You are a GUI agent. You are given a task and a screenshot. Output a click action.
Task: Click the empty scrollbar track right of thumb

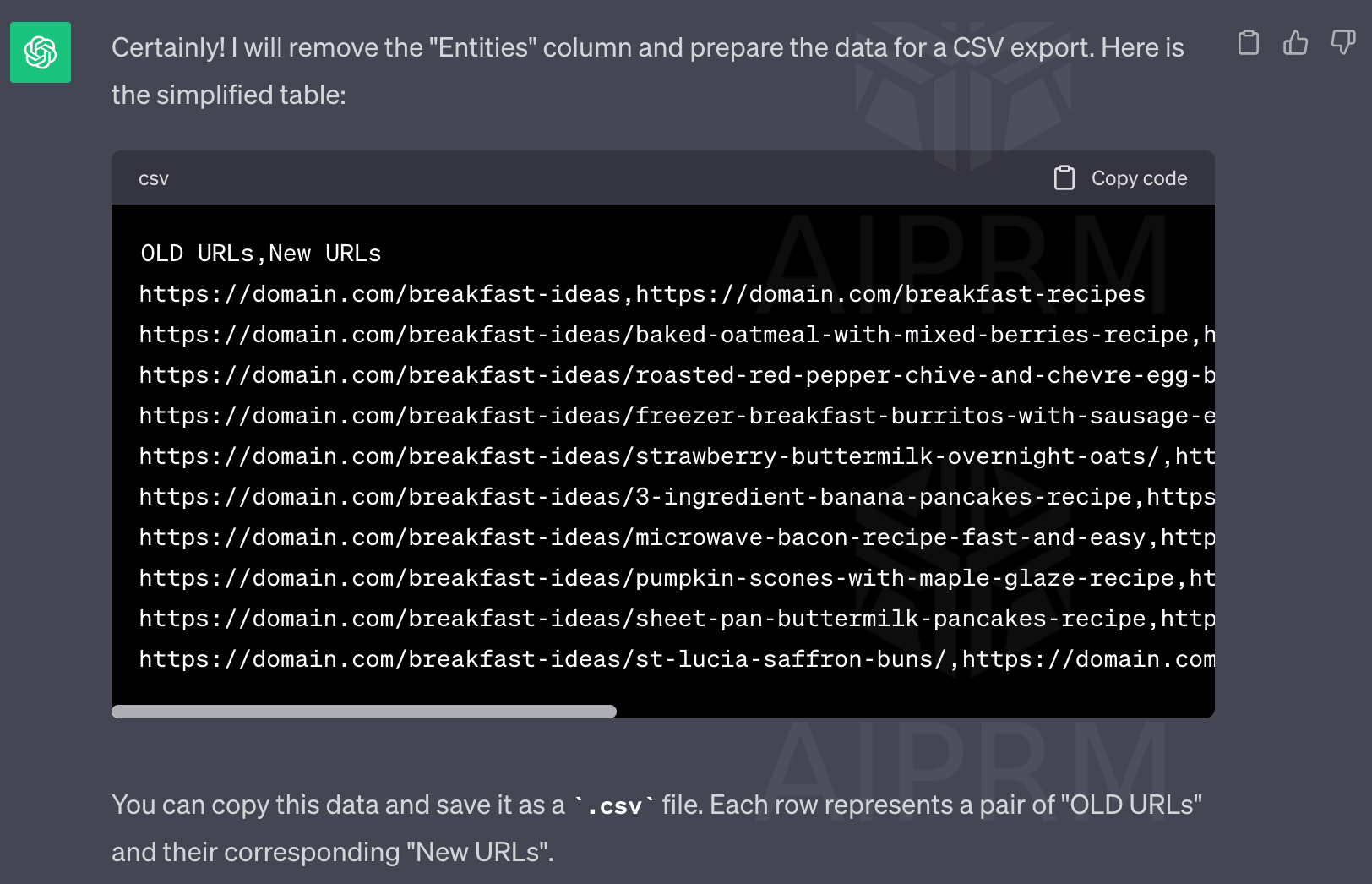point(915,712)
